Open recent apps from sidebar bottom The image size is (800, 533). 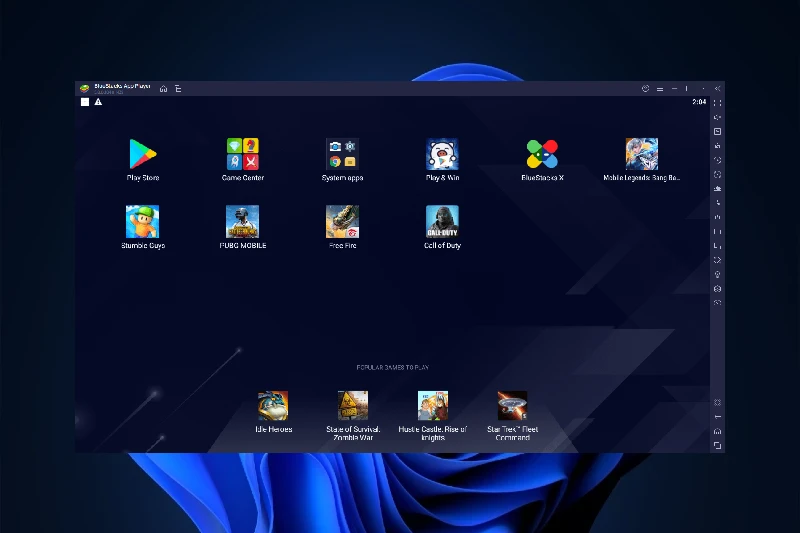click(x=717, y=445)
